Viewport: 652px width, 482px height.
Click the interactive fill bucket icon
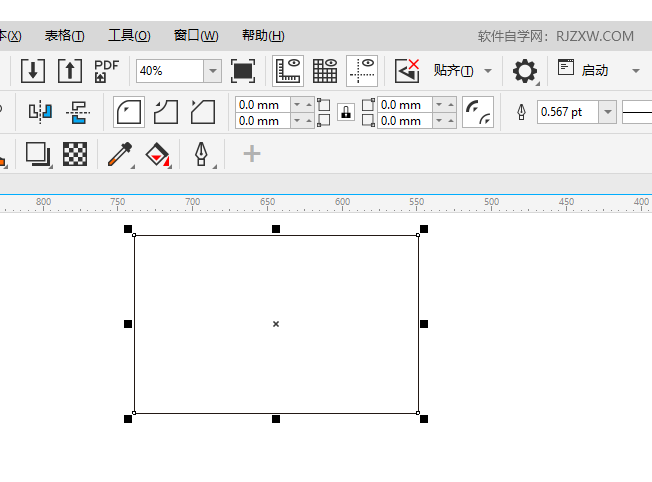(158, 154)
